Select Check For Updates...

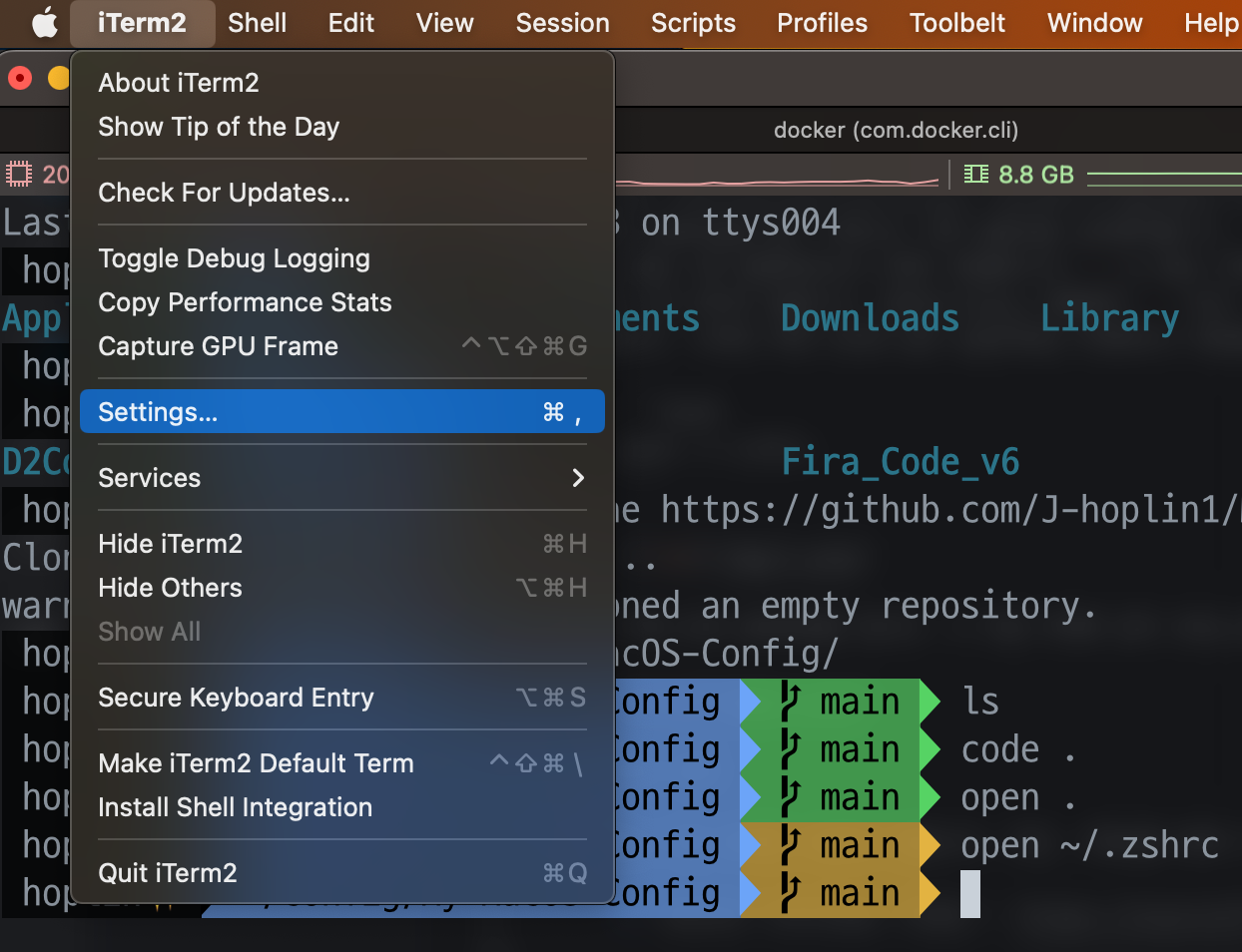pyautogui.click(x=342, y=193)
